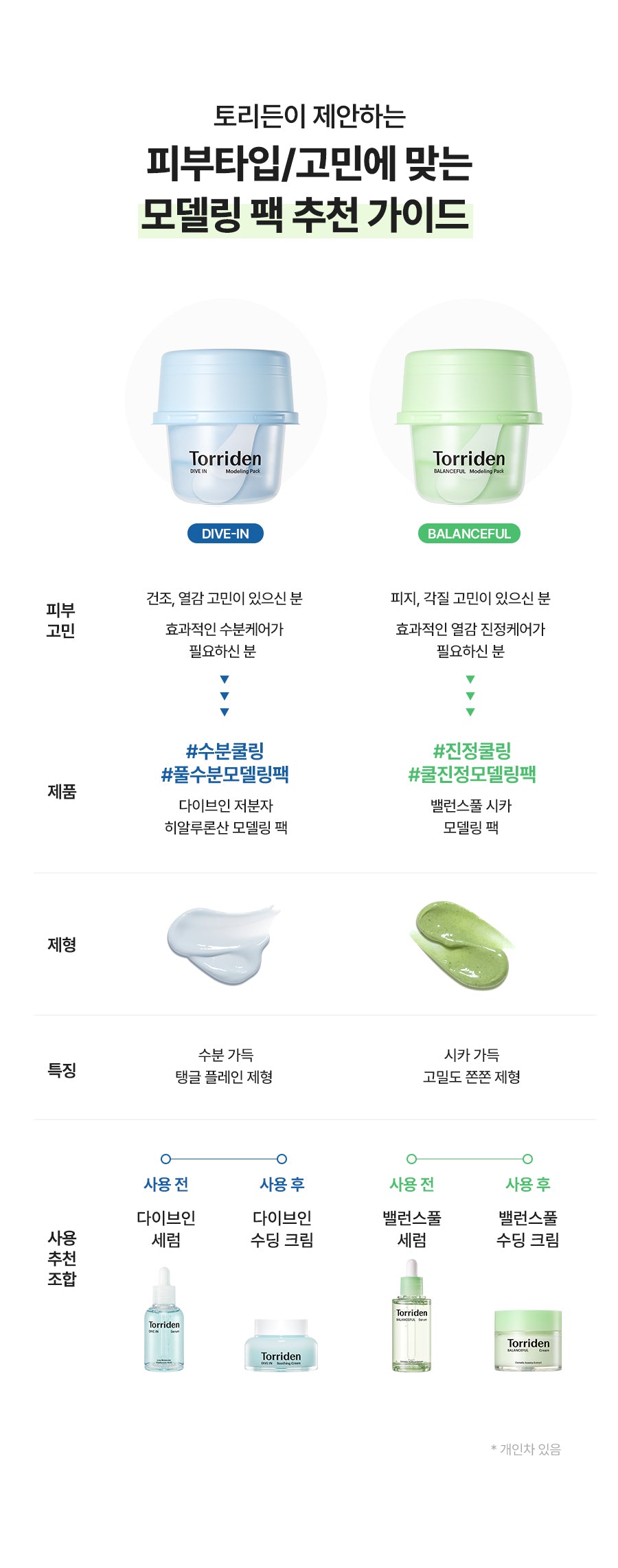The image size is (618, 1568).
Task: Click the green '사용 후' step circle
Action: pyautogui.click(x=527, y=1159)
